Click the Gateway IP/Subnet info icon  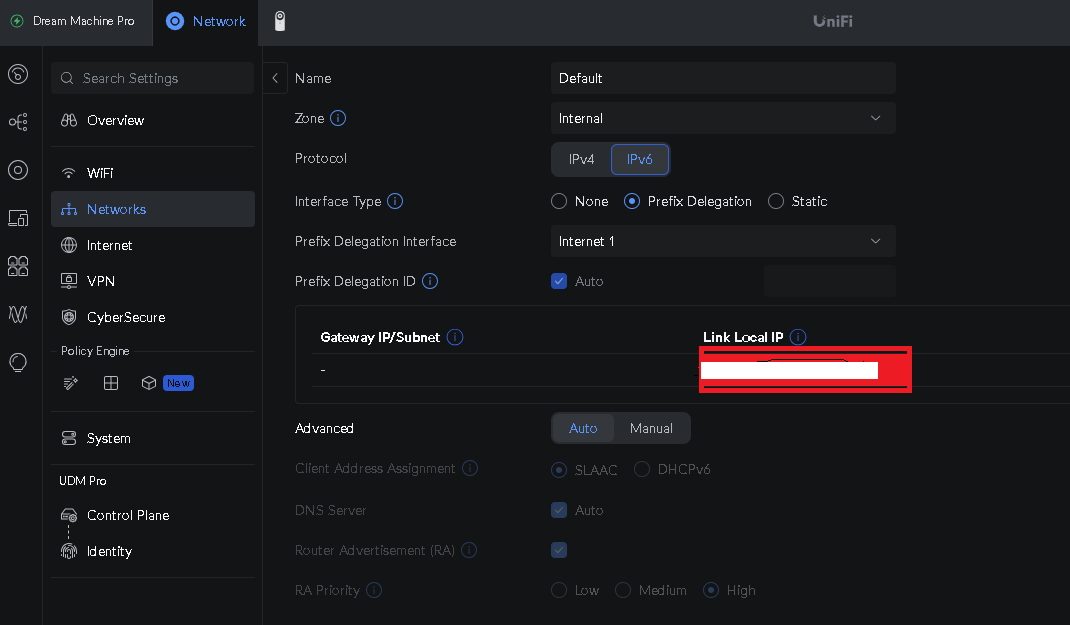[455, 338]
